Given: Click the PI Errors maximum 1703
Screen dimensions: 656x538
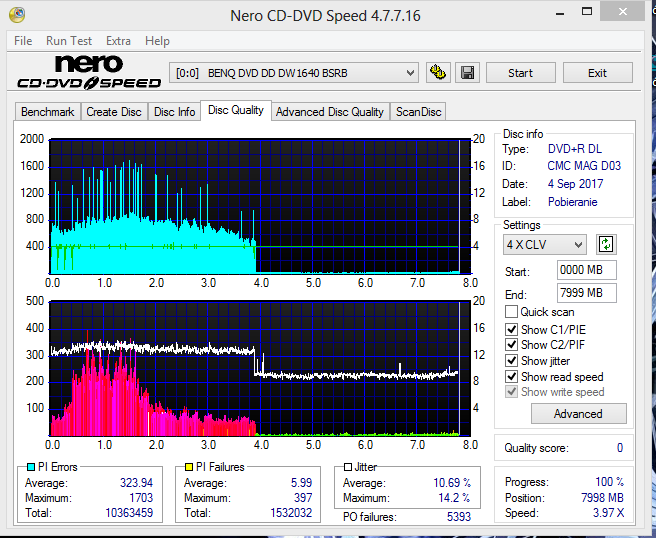Looking at the screenshot, I should (141, 498).
